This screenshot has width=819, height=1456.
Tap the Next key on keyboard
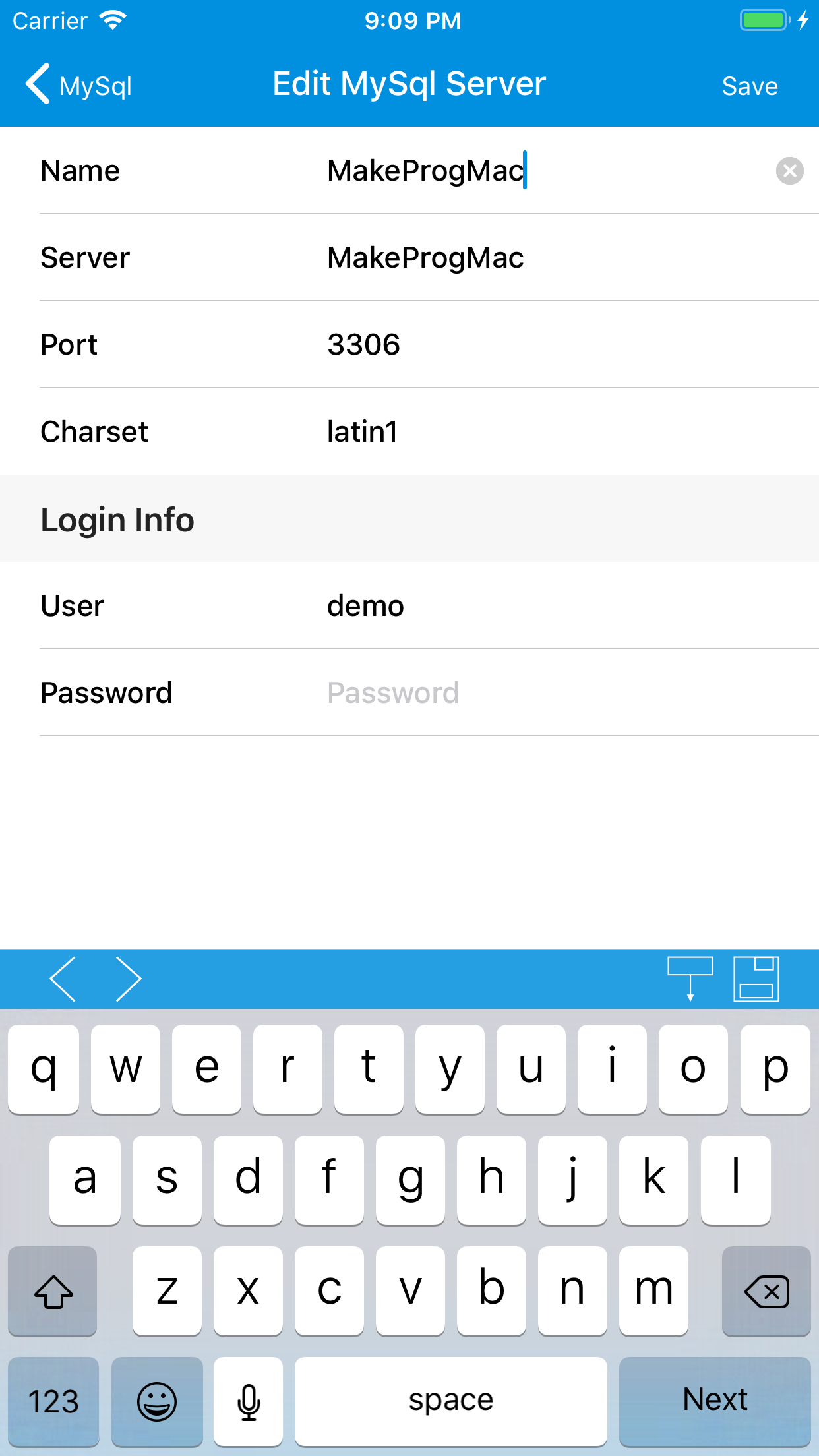point(715,1401)
